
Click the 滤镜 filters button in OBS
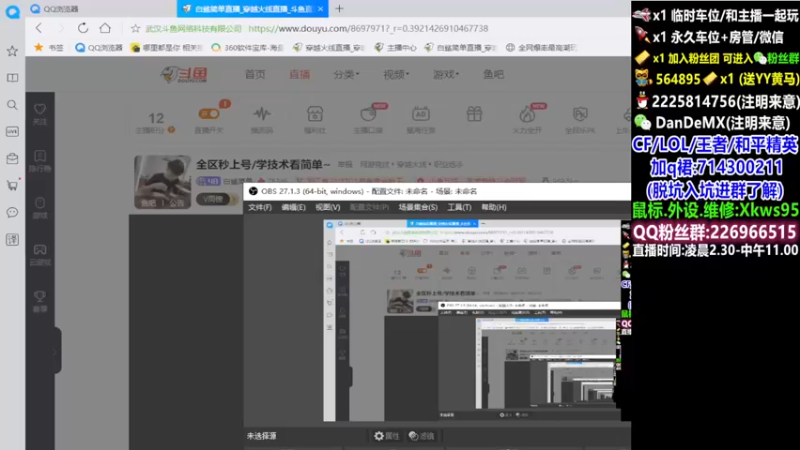(421, 436)
